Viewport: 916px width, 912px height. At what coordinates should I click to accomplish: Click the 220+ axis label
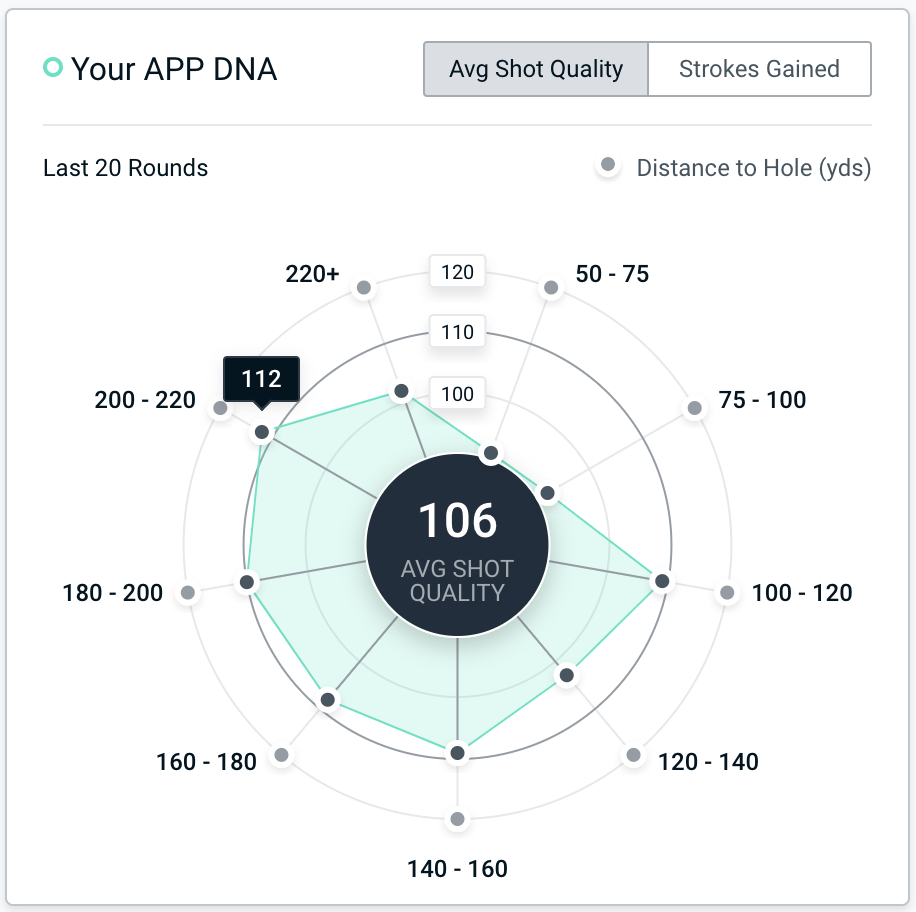tap(312, 273)
